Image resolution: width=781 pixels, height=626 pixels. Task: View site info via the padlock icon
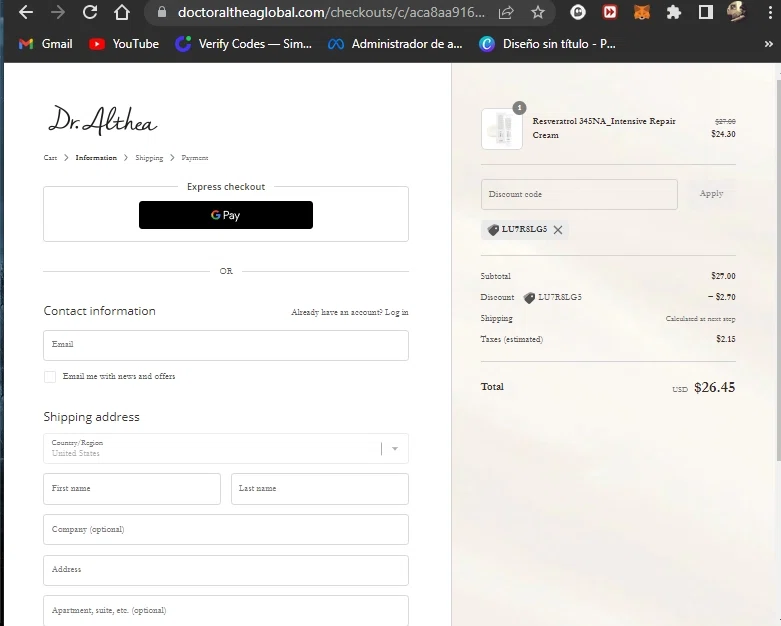(161, 12)
